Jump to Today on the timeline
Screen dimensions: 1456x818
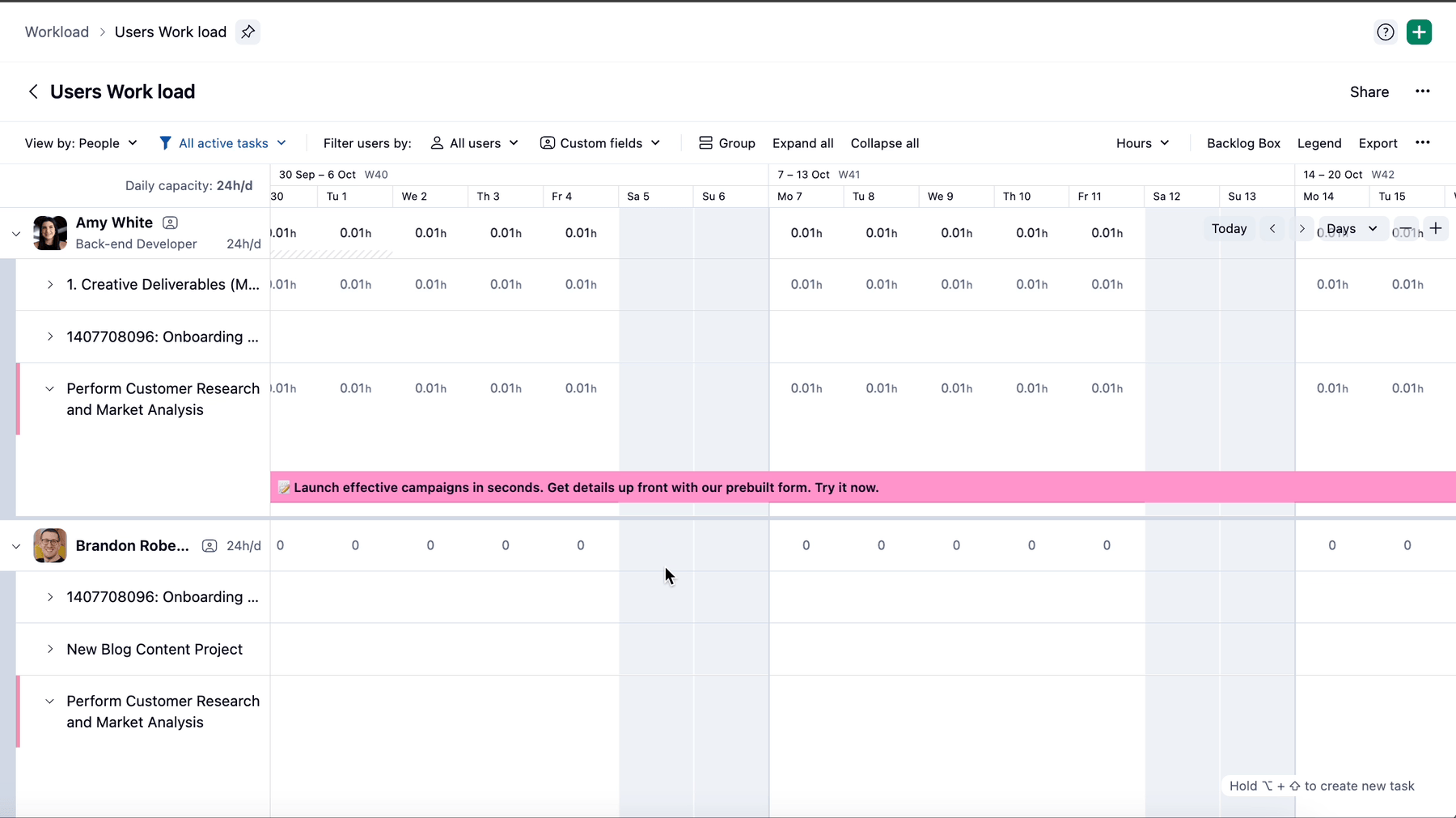coord(1230,229)
